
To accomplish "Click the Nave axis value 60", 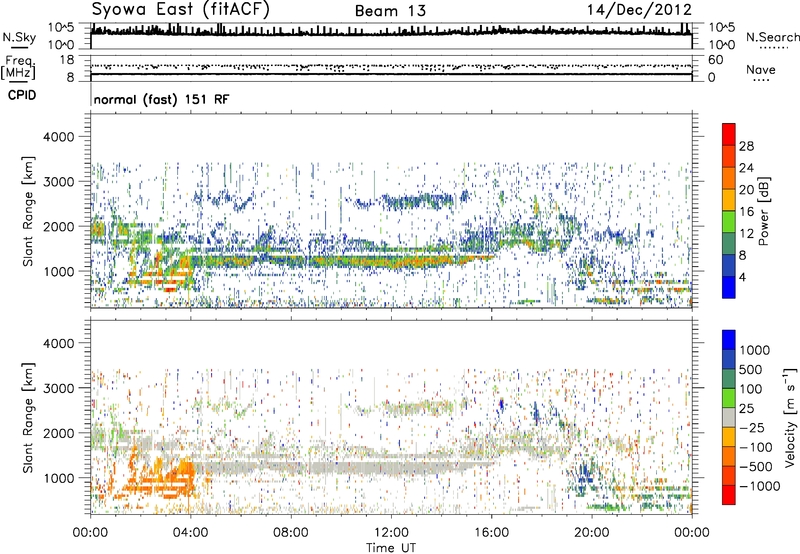I will (716, 60).
